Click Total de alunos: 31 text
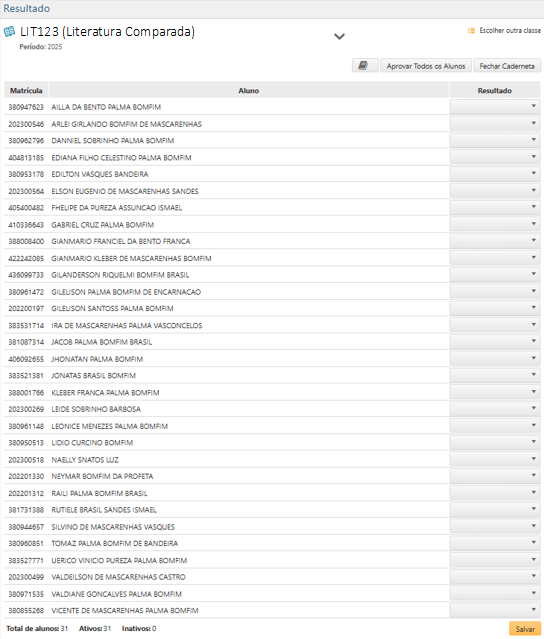This screenshot has width=544, height=639. click(37, 628)
